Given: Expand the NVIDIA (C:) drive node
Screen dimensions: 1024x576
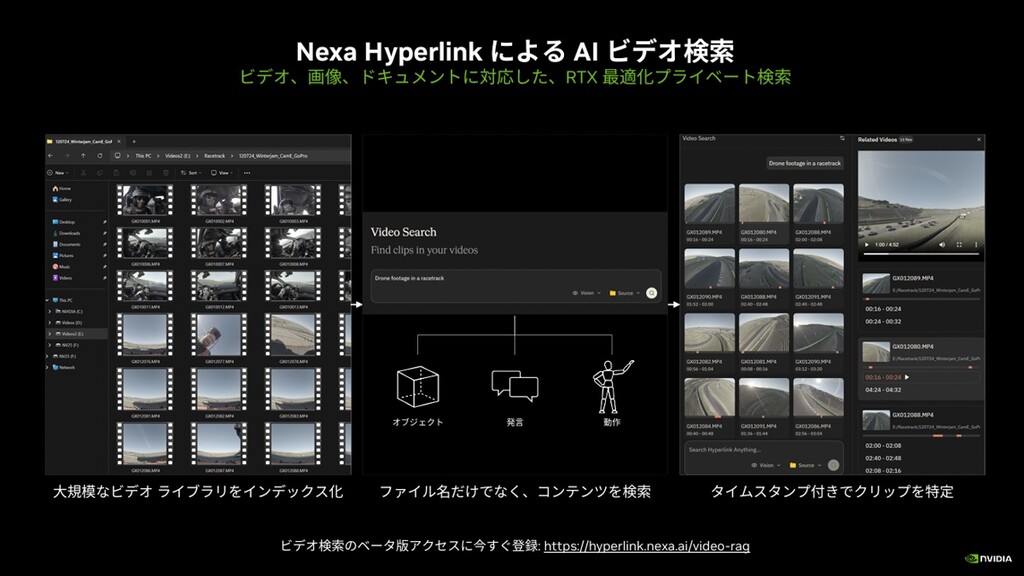Looking at the screenshot, I should click(50, 312).
